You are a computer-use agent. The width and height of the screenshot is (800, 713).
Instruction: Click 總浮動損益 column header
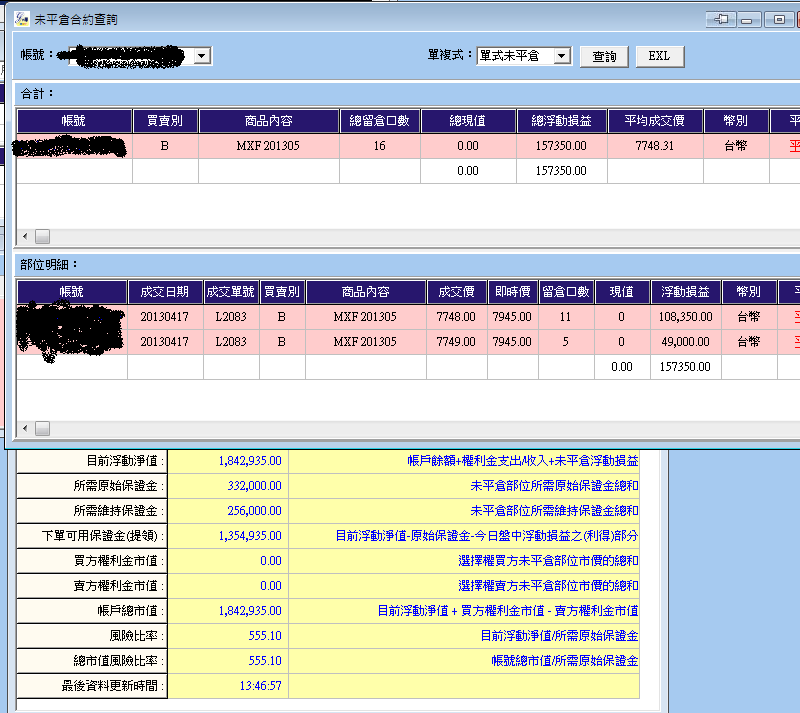(561, 121)
